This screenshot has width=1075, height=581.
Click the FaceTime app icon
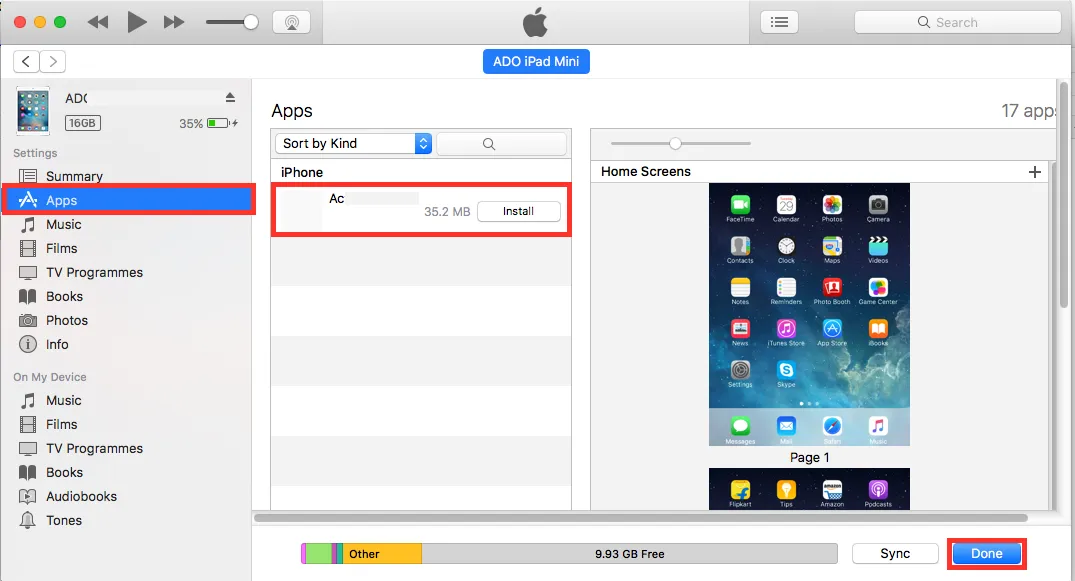740,204
